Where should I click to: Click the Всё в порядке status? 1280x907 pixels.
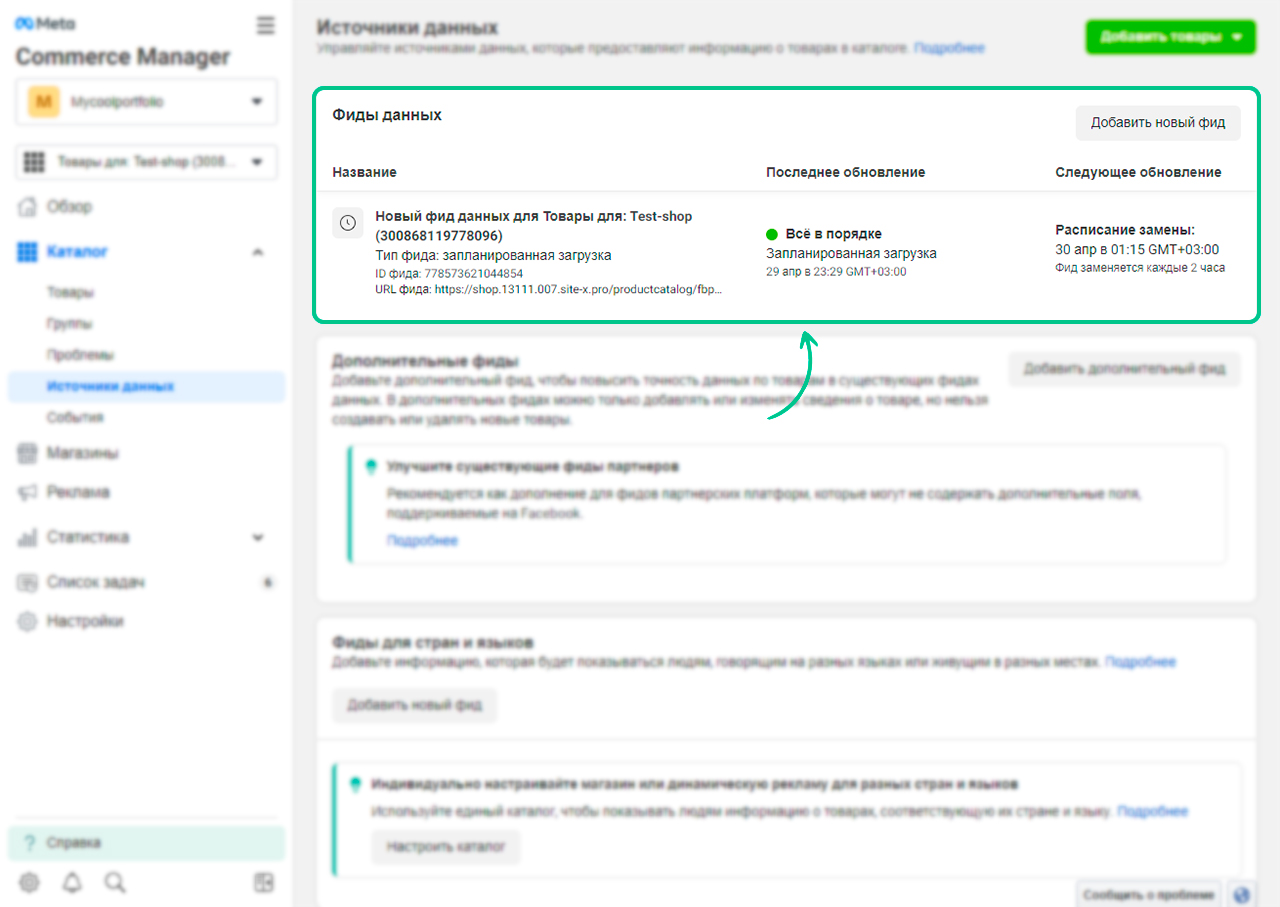[824, 234]
